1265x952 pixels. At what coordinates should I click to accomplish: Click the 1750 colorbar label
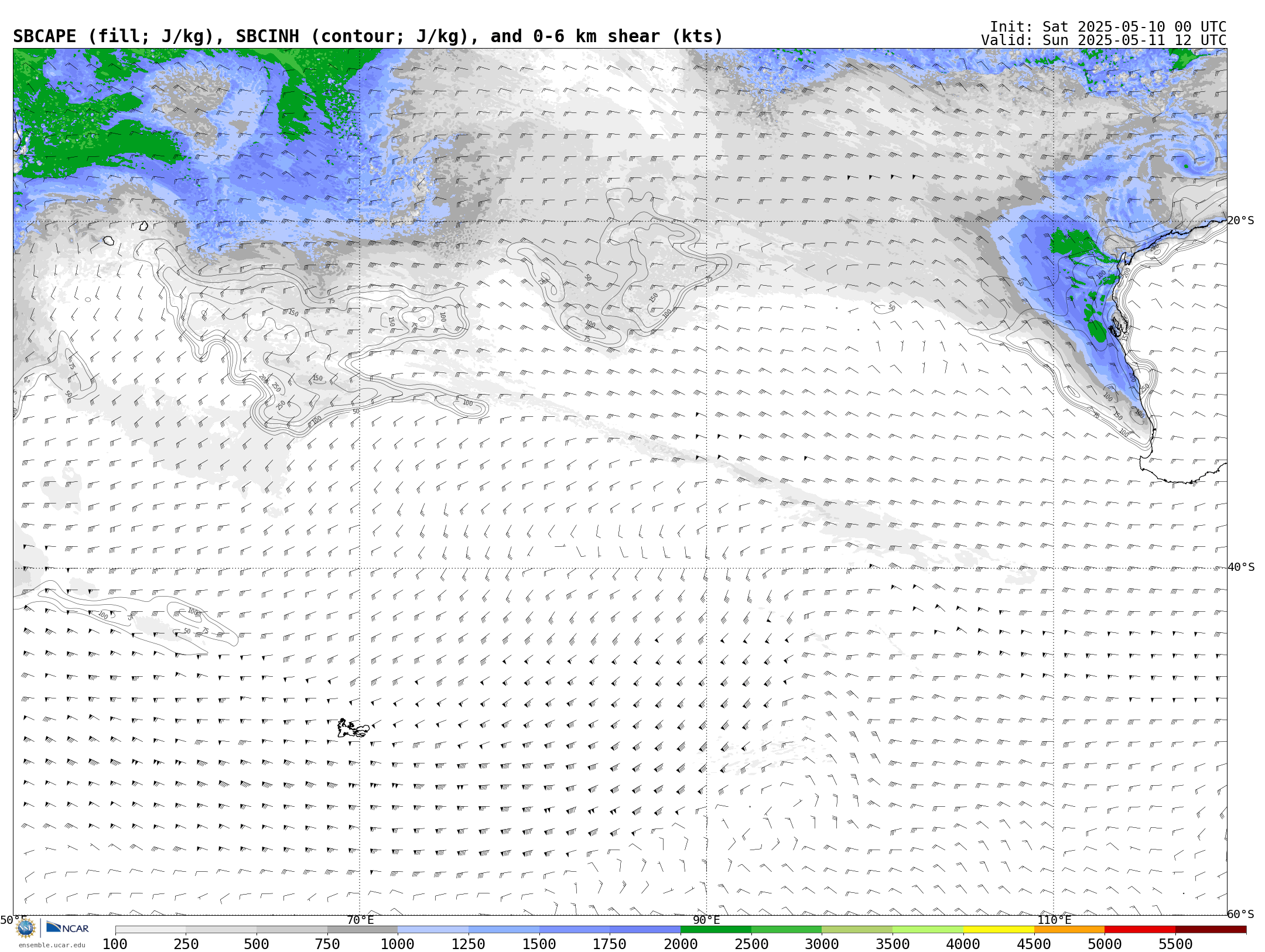coord(610,944)
